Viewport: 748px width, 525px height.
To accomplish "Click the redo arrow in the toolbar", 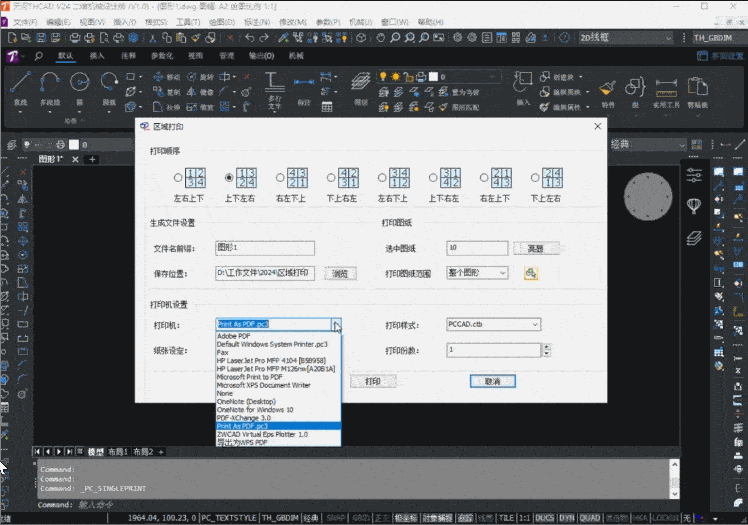I will pos(264,38).
